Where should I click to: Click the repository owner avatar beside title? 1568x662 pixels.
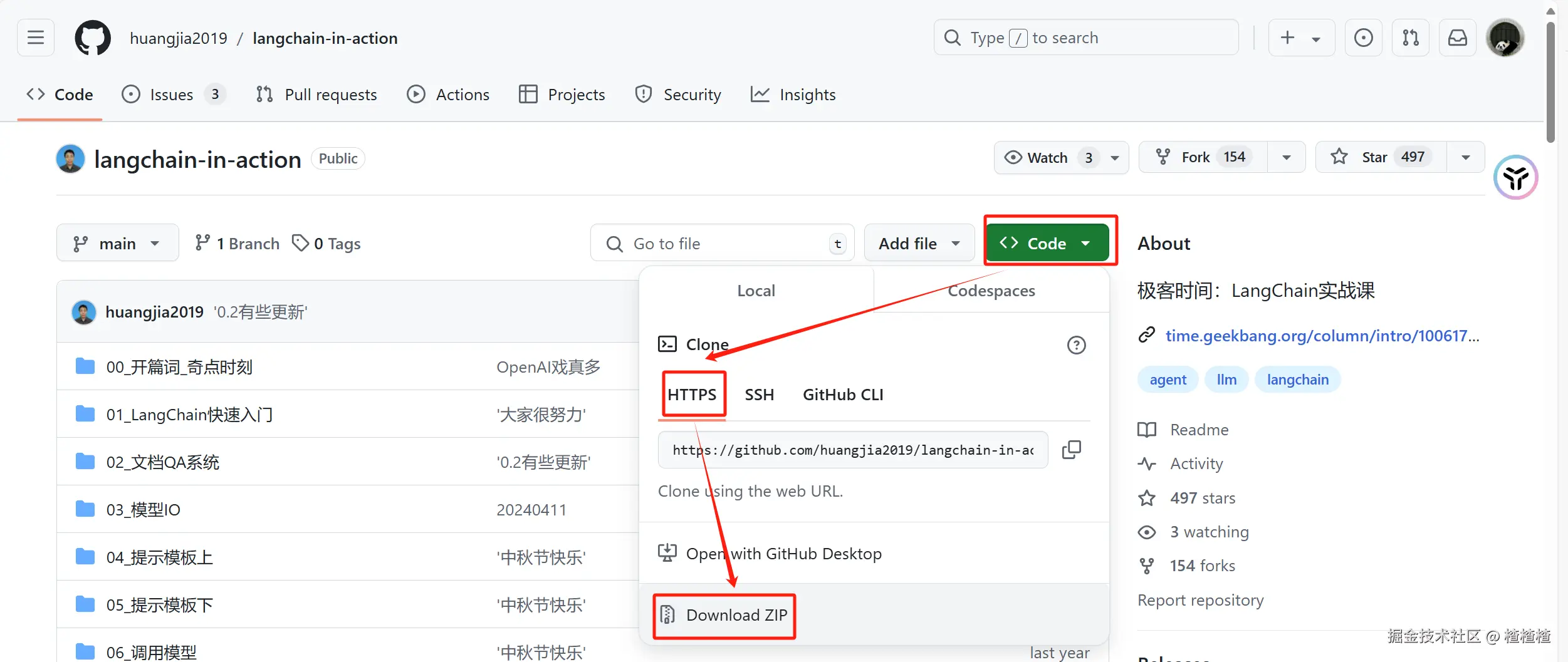[x=70, y=159]
